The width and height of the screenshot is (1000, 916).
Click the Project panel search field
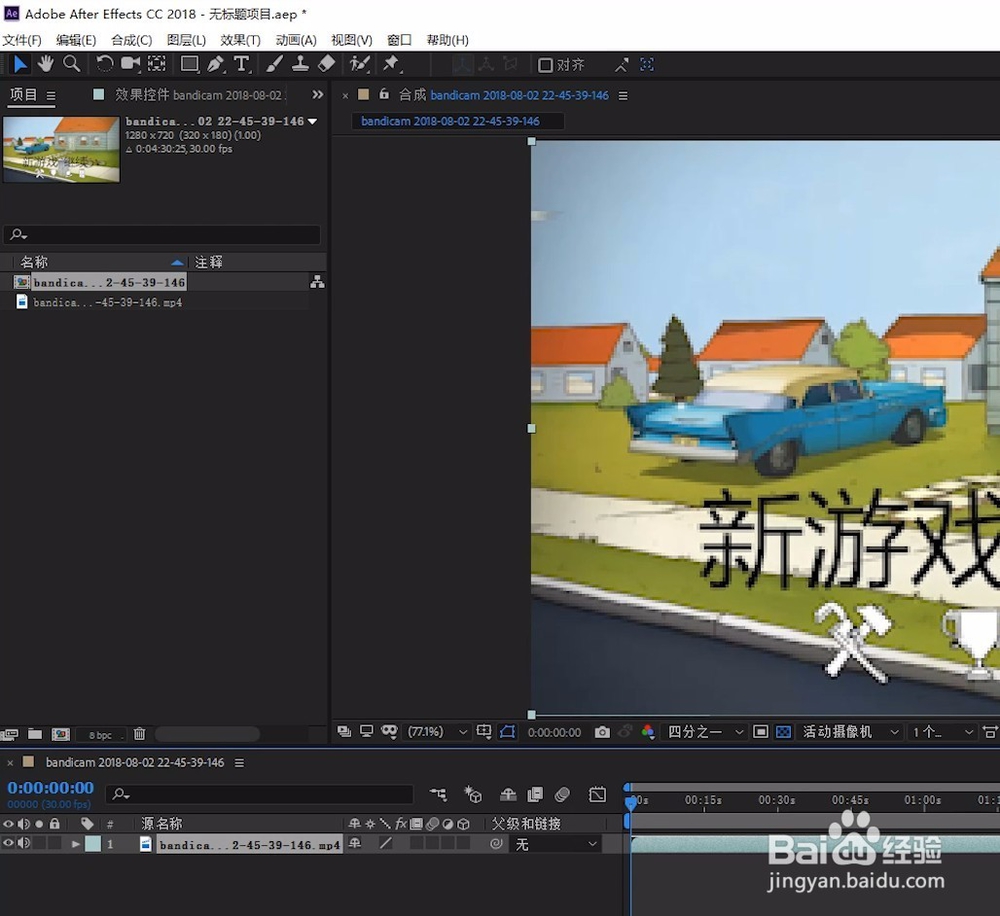(162, 234)
